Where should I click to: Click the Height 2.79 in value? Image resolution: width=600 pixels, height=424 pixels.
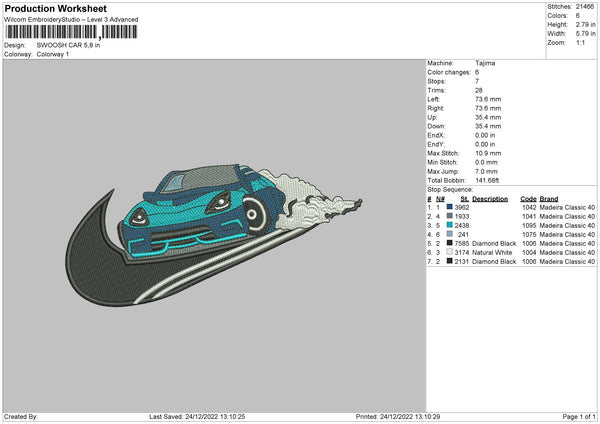coord(585,24)
